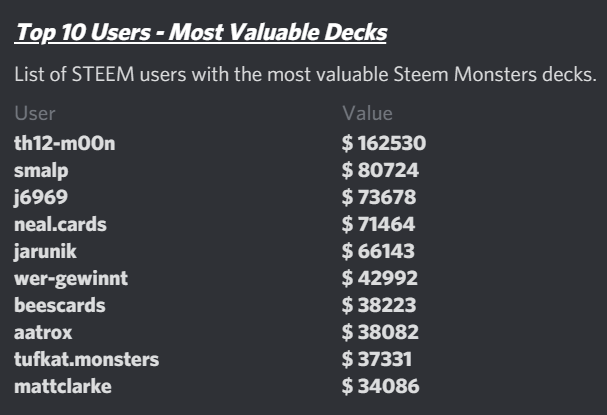Screen dimensions: 607x415
Task: Click the beescards entry
Action: [60, 305]
